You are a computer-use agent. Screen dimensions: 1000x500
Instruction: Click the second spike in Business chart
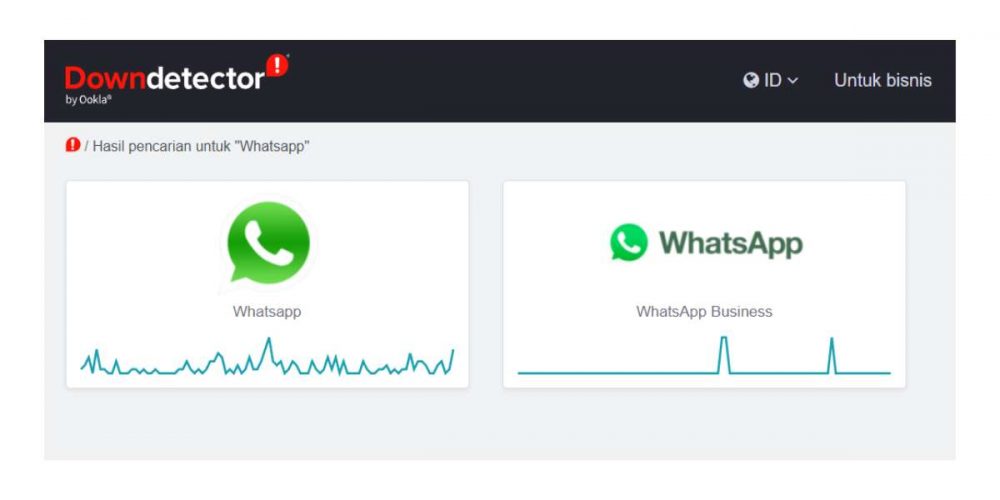pos(832,355)
